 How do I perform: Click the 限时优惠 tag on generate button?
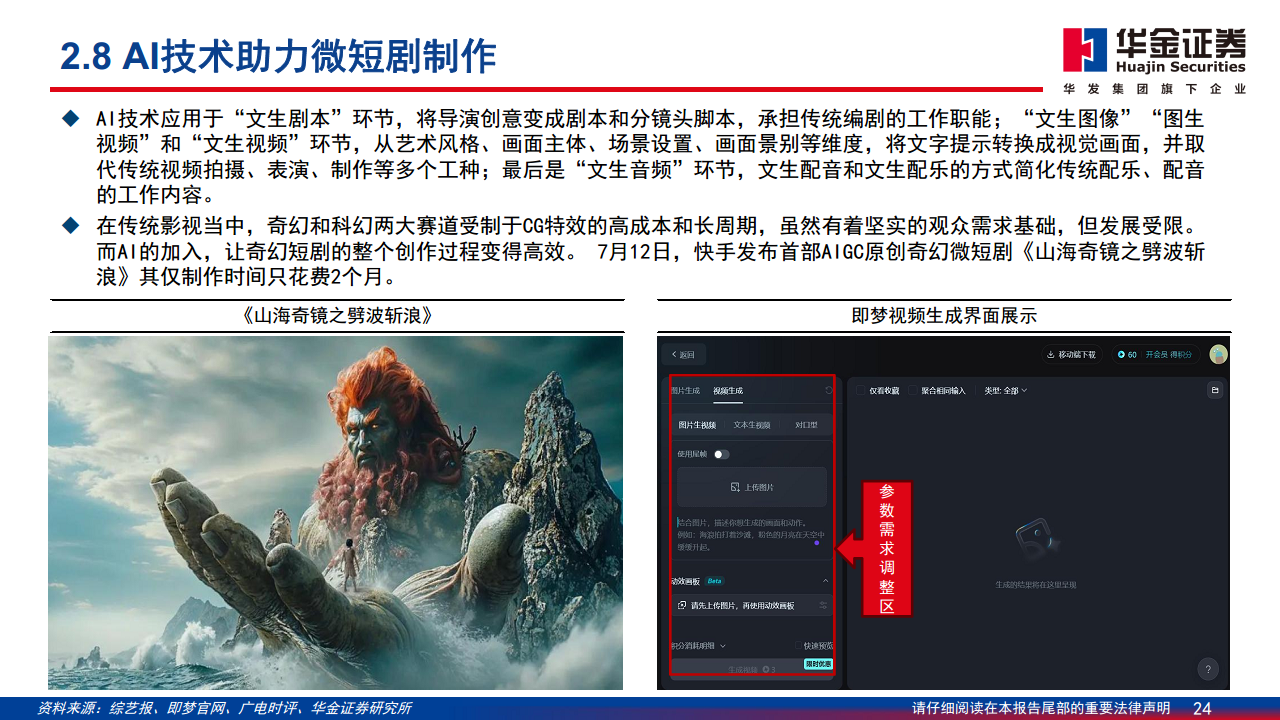818,664
